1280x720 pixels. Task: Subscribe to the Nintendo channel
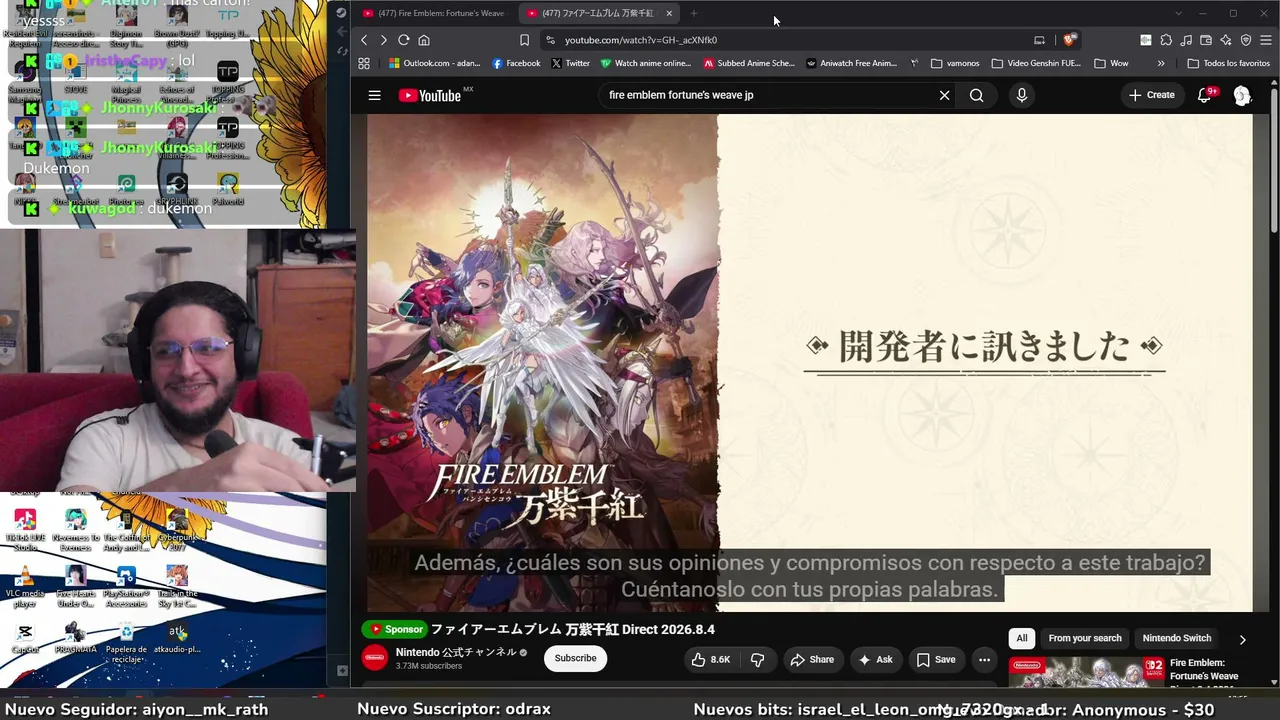click(x=575, y=658)
